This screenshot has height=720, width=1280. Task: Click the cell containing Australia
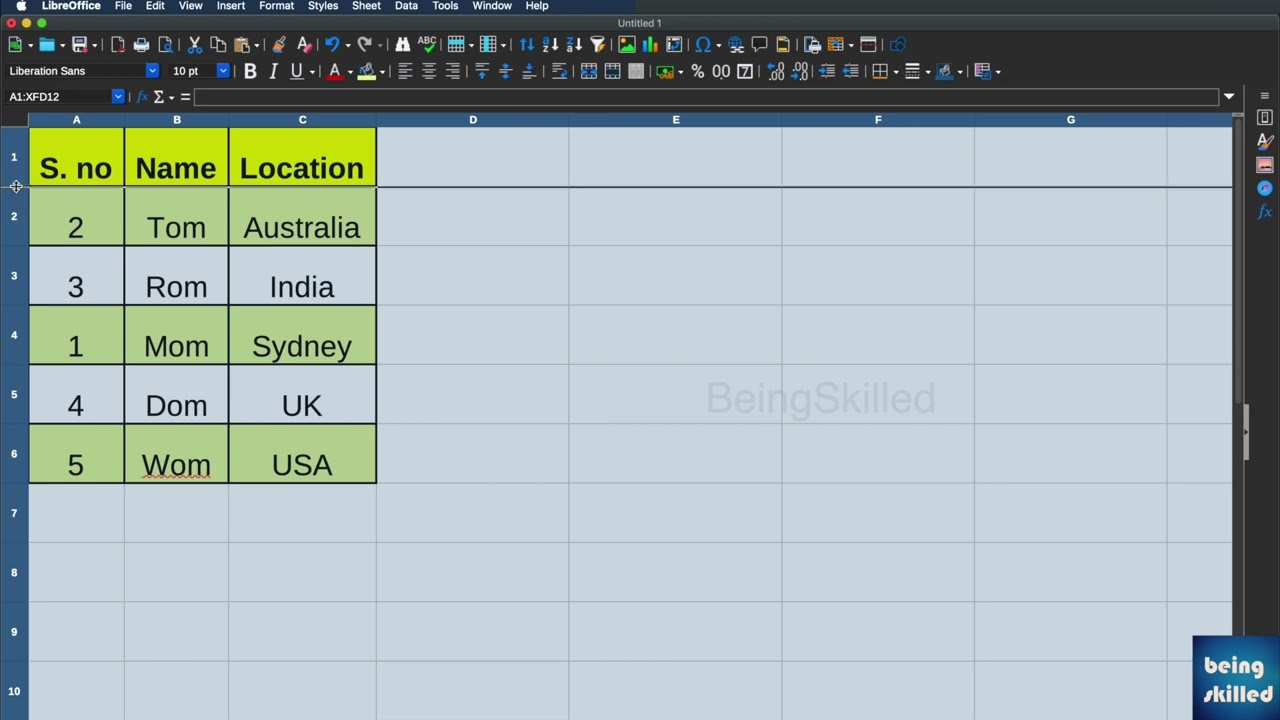(x=302, y=217)
